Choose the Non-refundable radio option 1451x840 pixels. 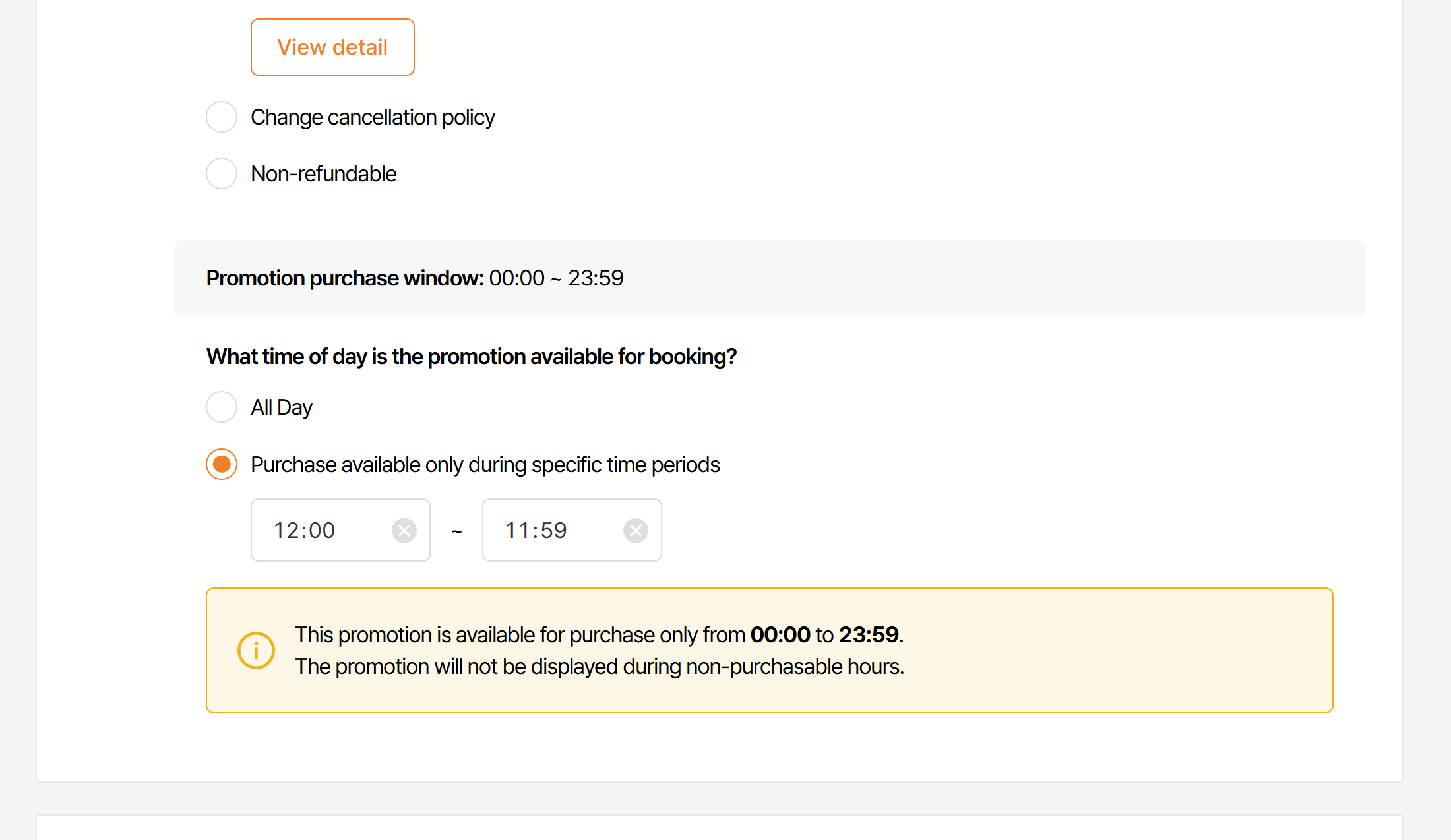(x=222, y=173)
